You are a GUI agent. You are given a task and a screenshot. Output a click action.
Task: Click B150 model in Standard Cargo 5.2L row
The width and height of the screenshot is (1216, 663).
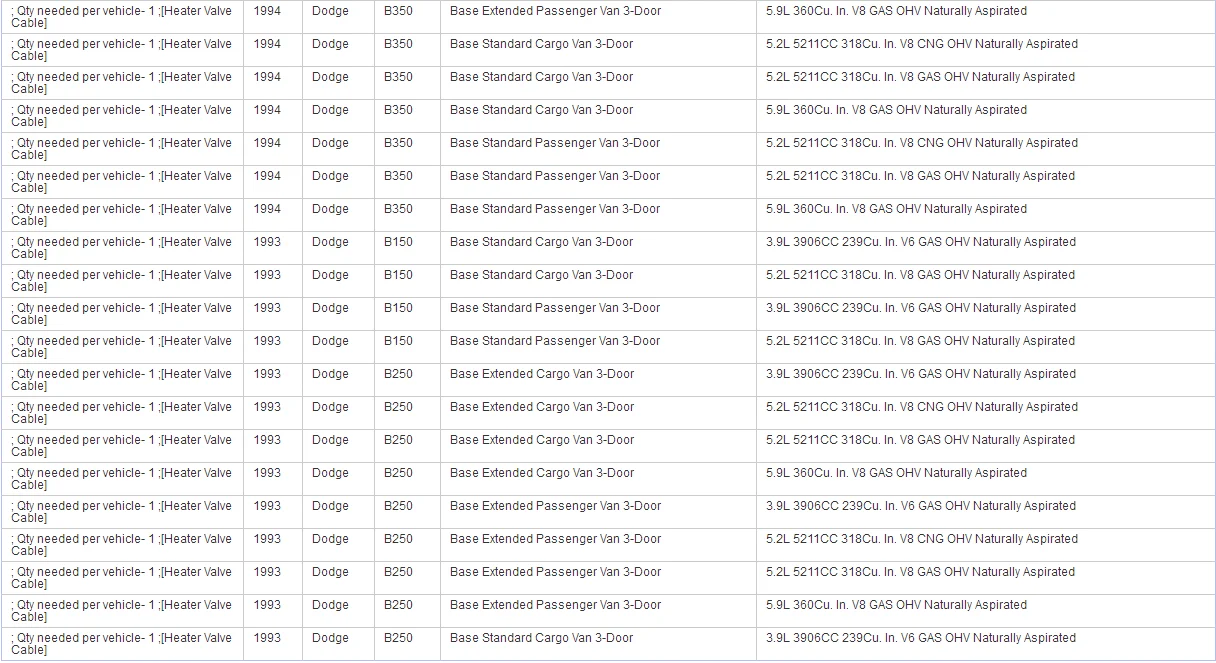coord(398,275)
